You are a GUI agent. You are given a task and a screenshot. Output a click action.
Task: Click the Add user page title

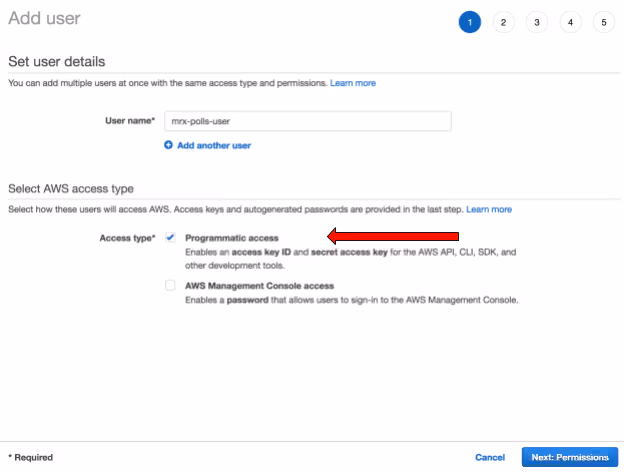pos(44,18)
